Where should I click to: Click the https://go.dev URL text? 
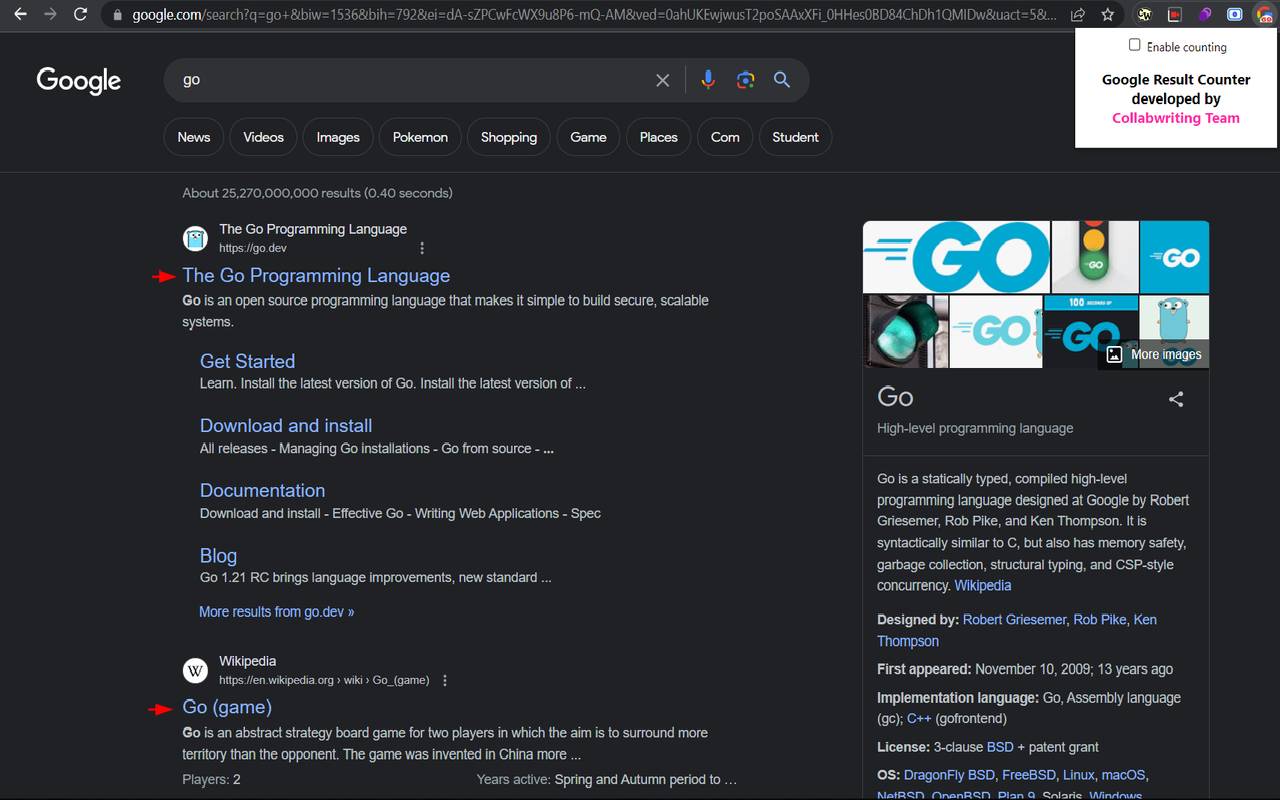coord(253,248)
